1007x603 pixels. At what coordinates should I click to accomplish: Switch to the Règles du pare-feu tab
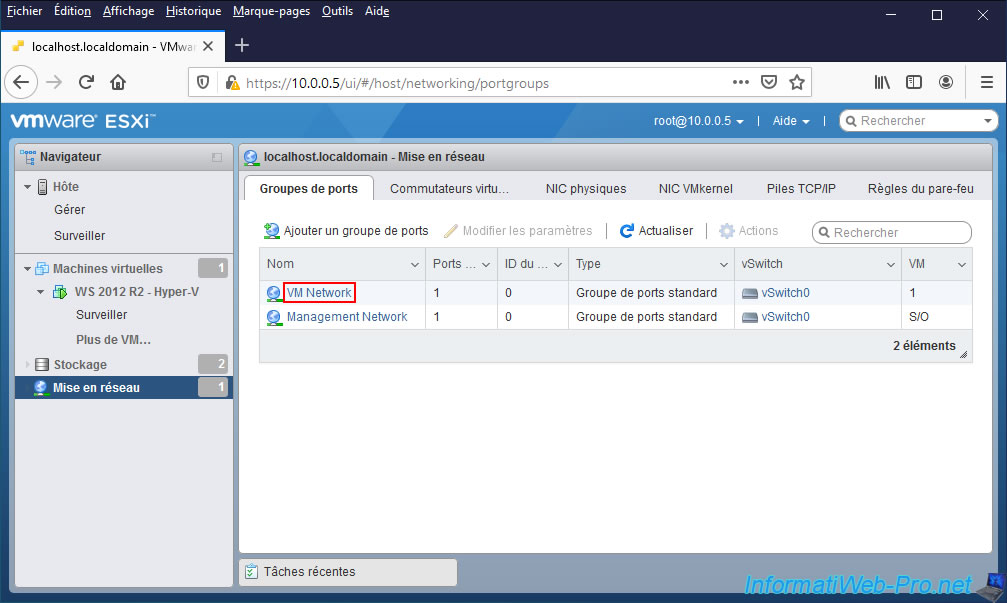[920, 189]
